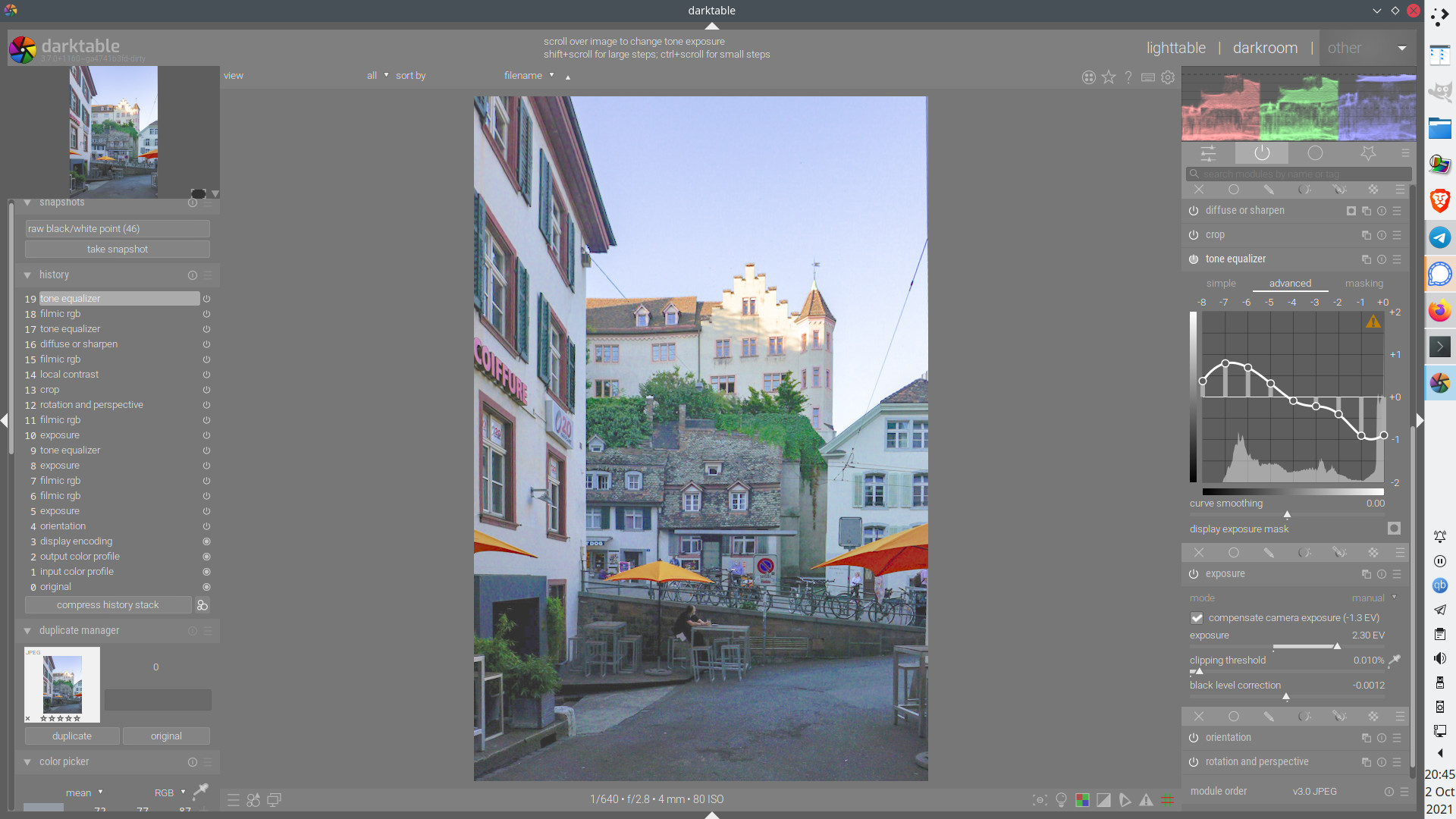Toggle color assessment lightbulb icon
Screen dimensions: 1456x819
pyautogui.click(x=1061, y=800)
